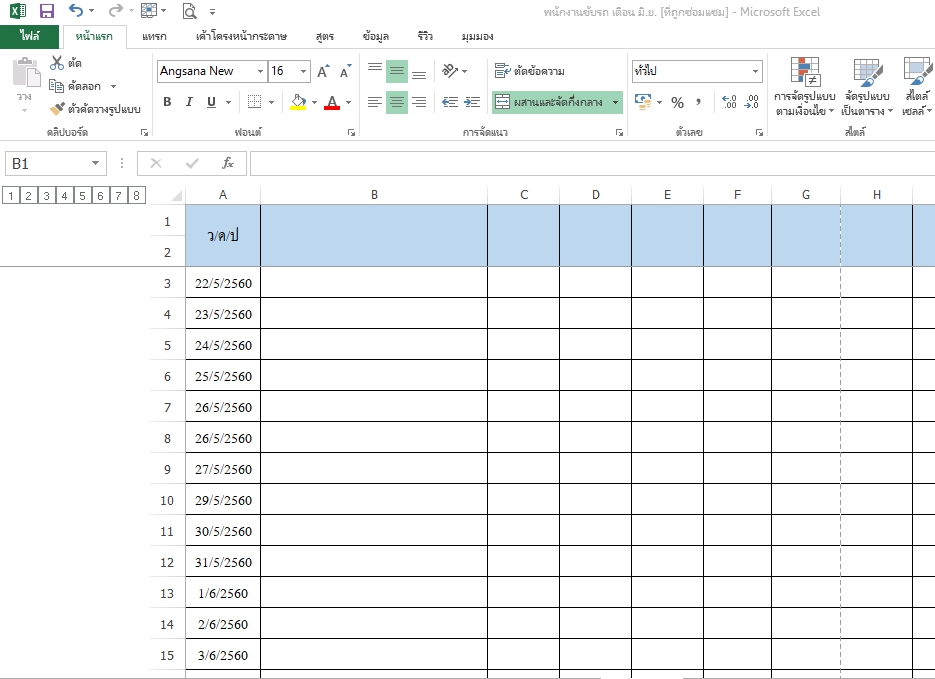The image size is (935, 679).
Task: Open the Merge and Center dropdown arrow
Action: point(615,102)
